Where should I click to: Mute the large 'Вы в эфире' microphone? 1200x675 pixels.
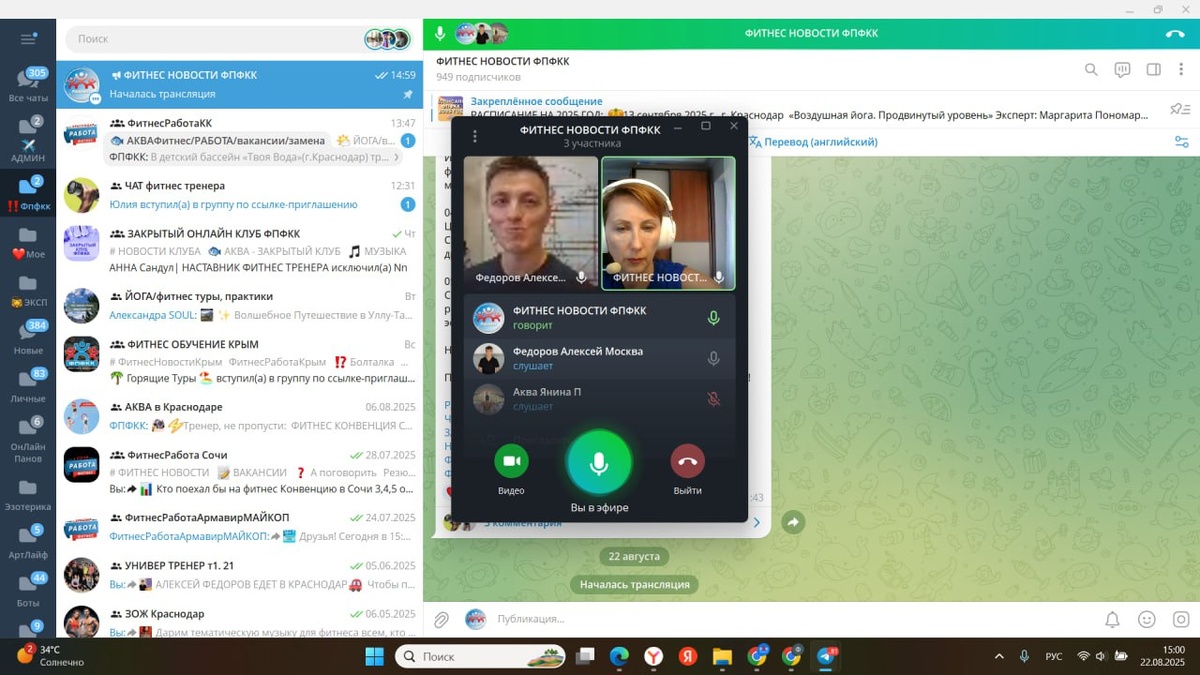coord(599,463)
